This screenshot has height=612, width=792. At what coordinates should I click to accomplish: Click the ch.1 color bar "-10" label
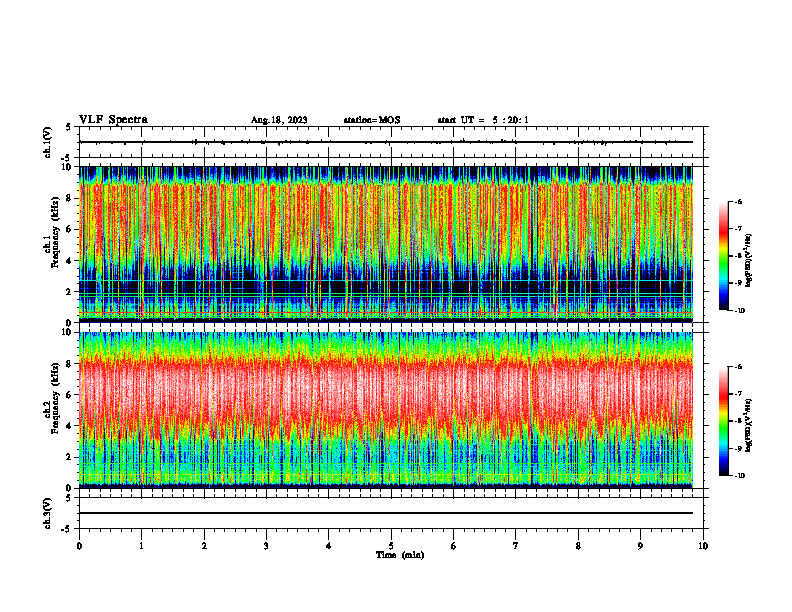739,311
